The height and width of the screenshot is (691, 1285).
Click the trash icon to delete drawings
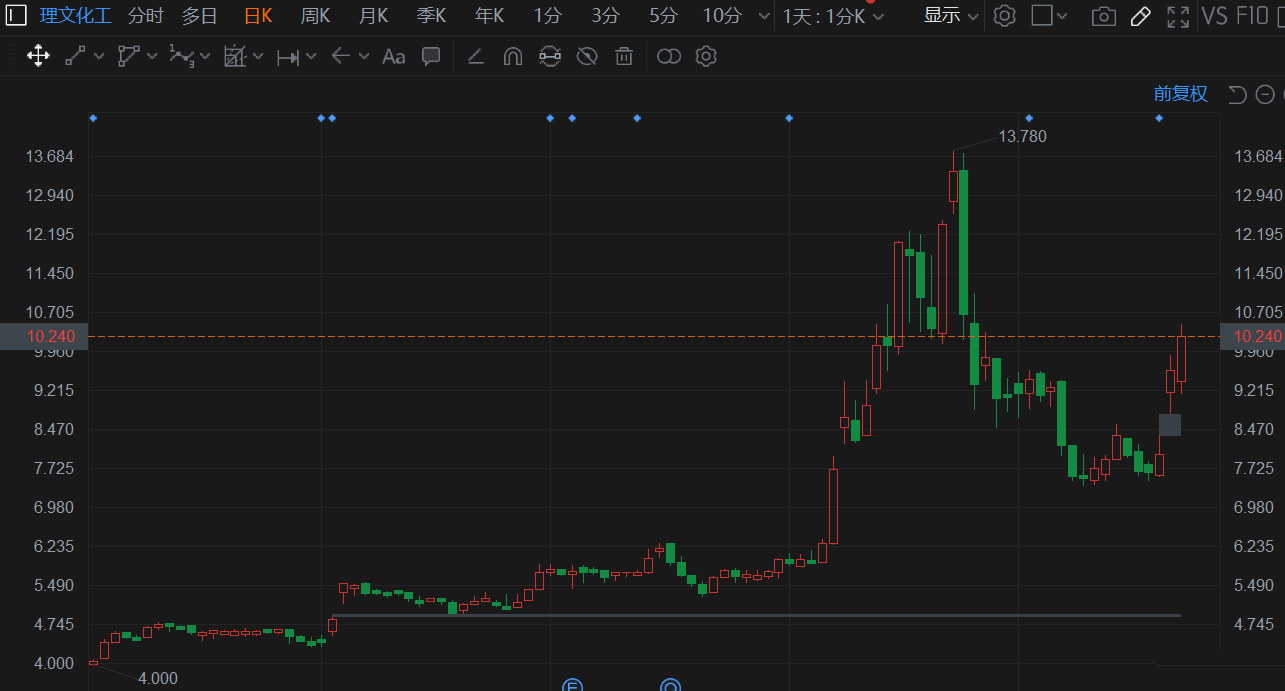click(624, 56)
